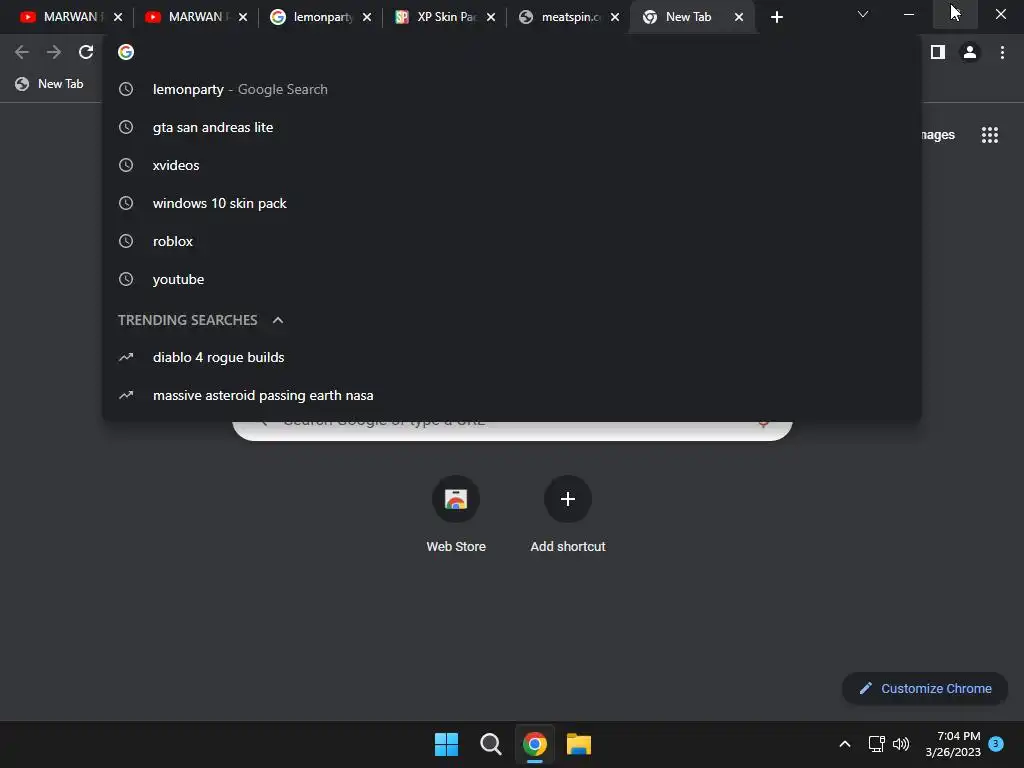Open Windows taskbar search

pyautogui.click(x=490, y=744)
